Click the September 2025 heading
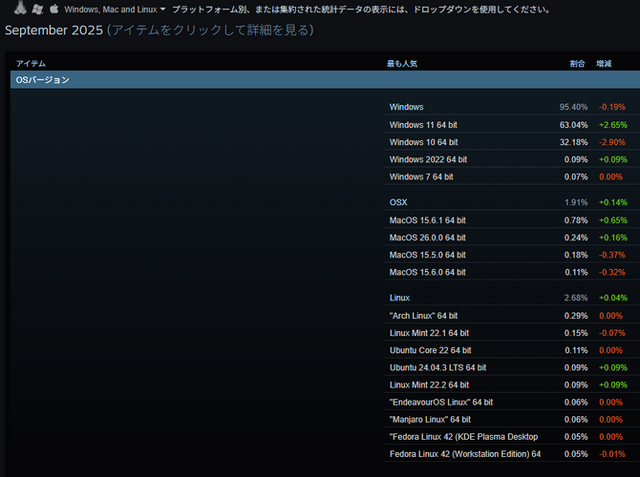This screenshot has width=640, height=477. (54, 31)
